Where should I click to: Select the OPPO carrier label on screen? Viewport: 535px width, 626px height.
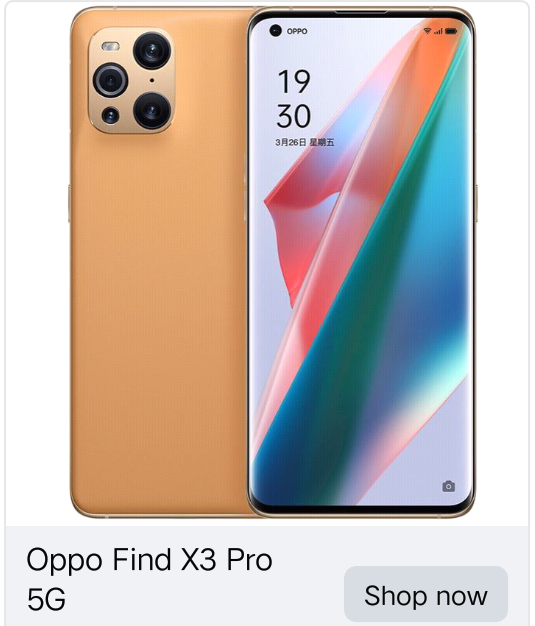pos(297,31)
